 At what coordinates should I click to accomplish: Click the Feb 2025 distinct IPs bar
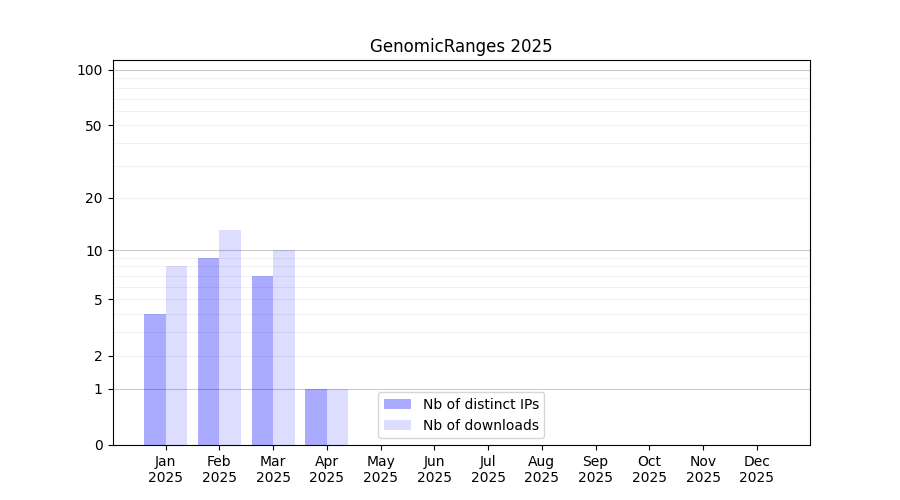208,352
